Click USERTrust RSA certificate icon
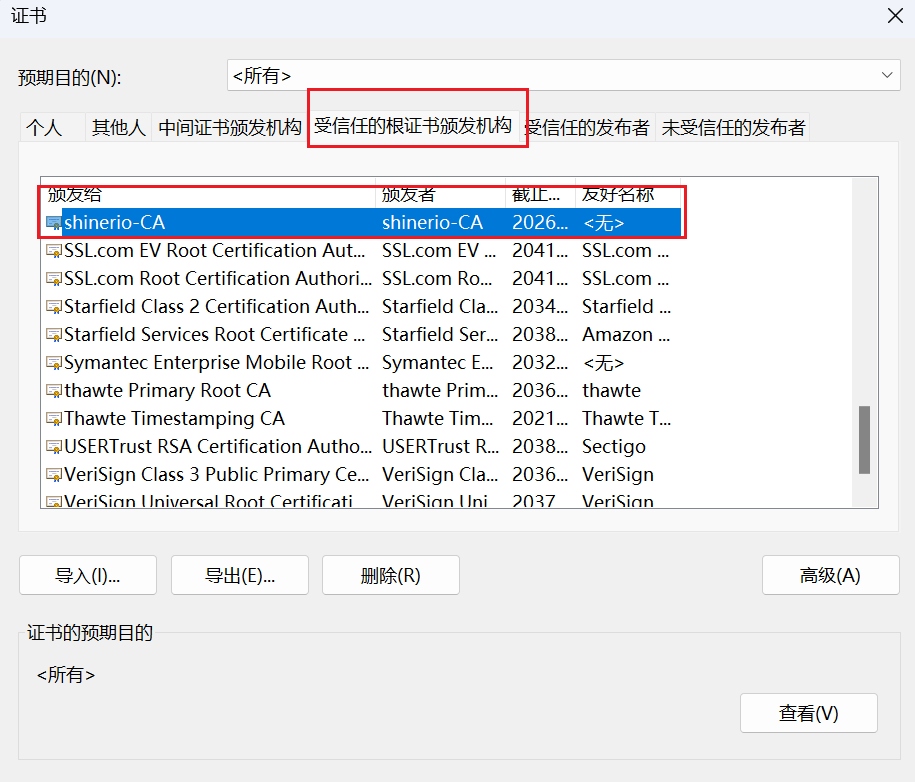Screen dimensions: 915x782 tap(54, 447)
